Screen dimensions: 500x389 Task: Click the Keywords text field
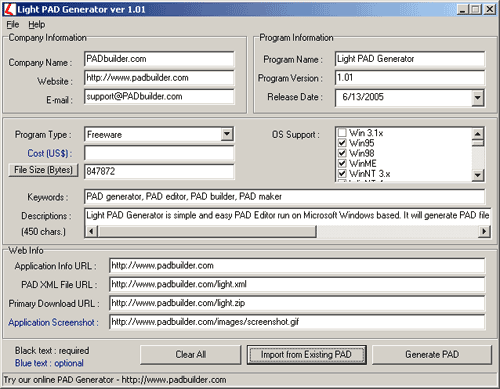[285, 197]
